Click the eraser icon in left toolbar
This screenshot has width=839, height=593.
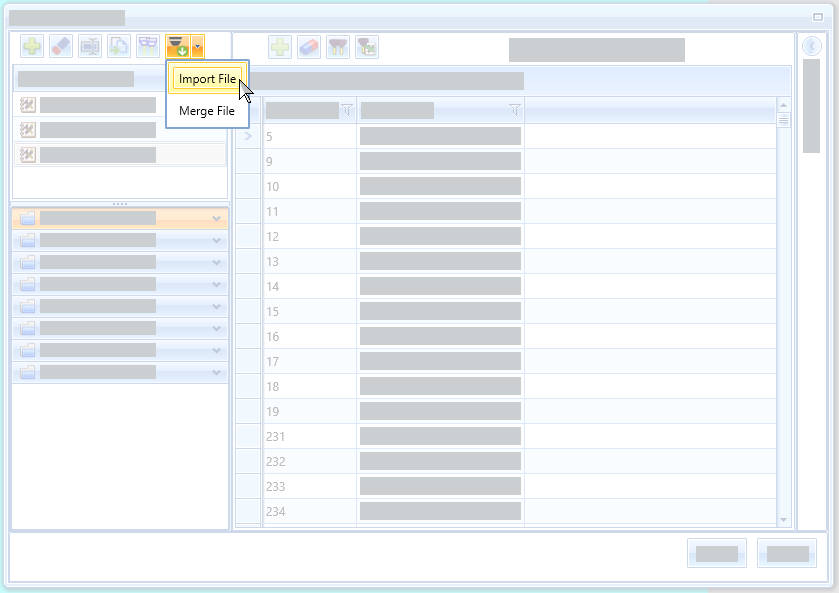[61, 46]
